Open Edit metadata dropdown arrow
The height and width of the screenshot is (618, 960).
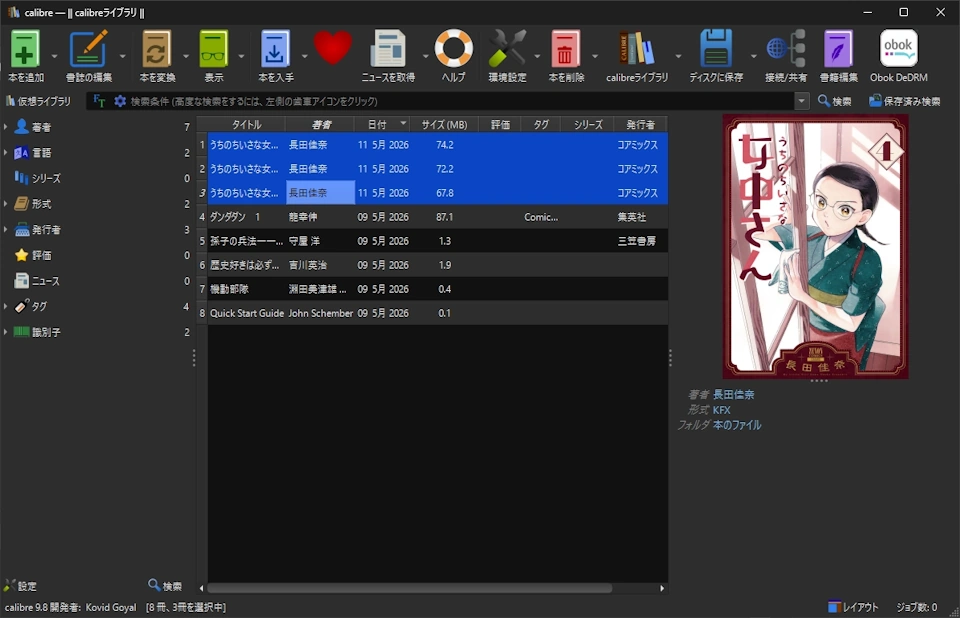coord(122,56)
